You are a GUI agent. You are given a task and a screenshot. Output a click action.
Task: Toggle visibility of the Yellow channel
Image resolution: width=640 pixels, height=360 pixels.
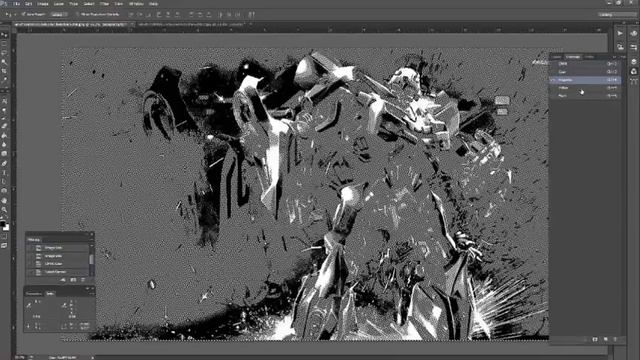click(x=554, y=88)
